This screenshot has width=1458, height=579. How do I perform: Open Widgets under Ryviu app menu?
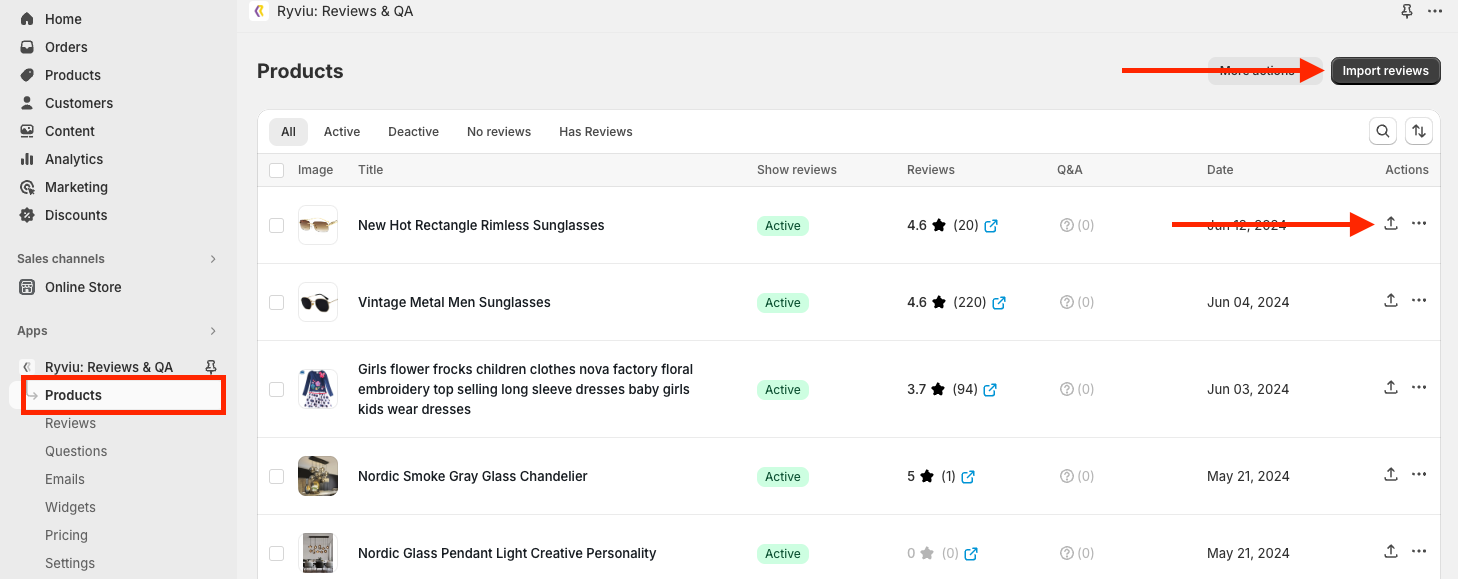70,507
